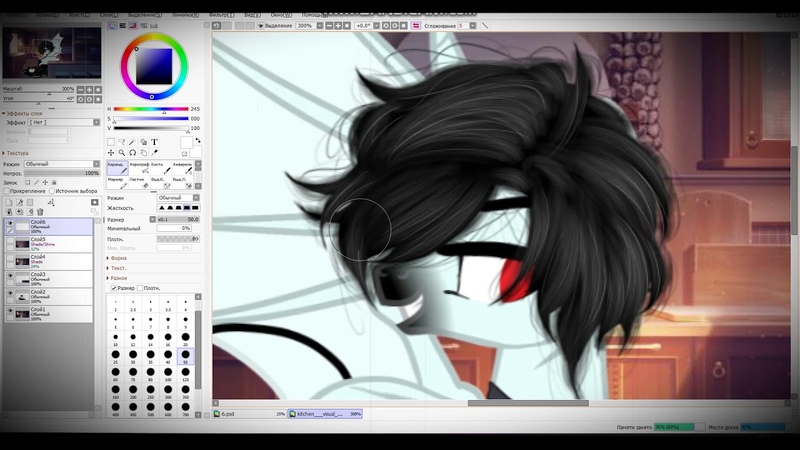Open the Вид menu
Viewport: 800px width, 450px height.
[x=252, y=15]
